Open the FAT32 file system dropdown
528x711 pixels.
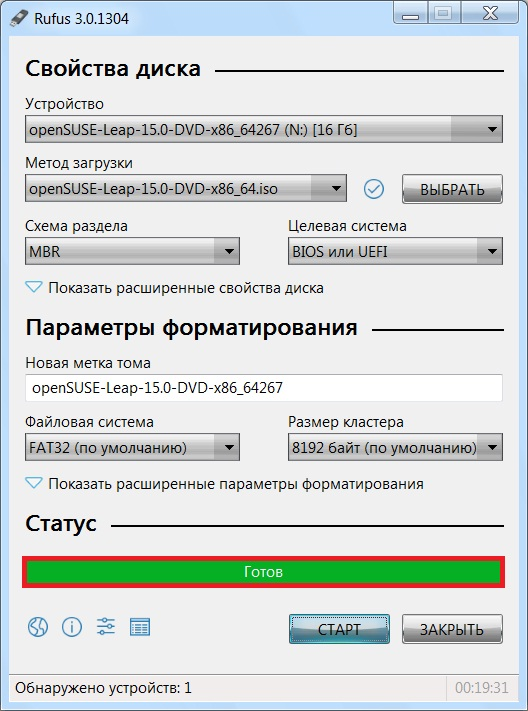coord(132,448)
